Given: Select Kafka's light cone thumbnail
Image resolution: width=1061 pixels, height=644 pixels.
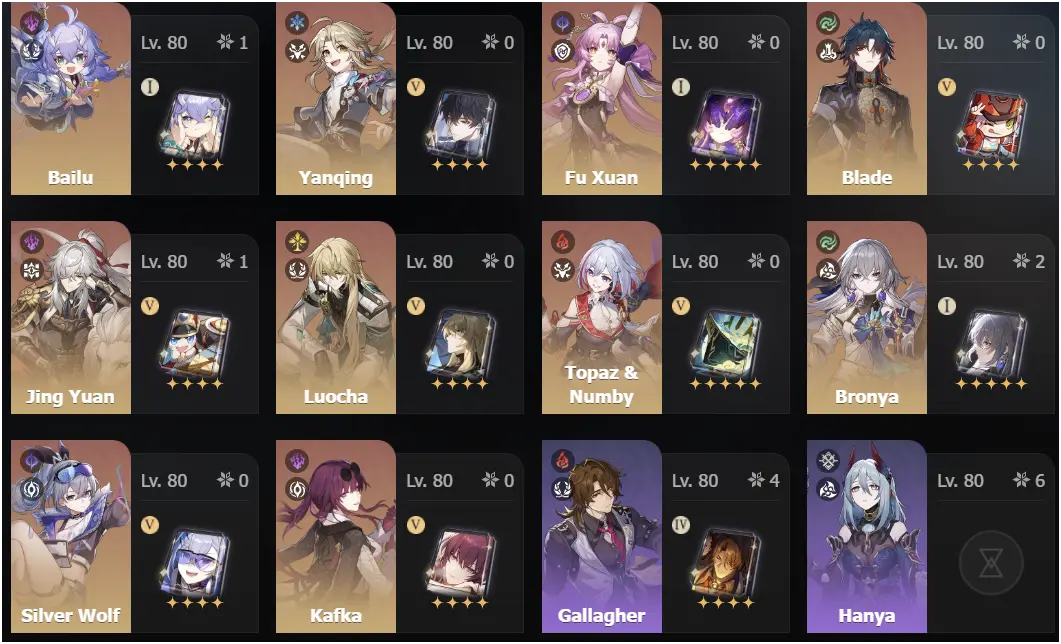Looking at the screenshot, I should tap(460, 564).
